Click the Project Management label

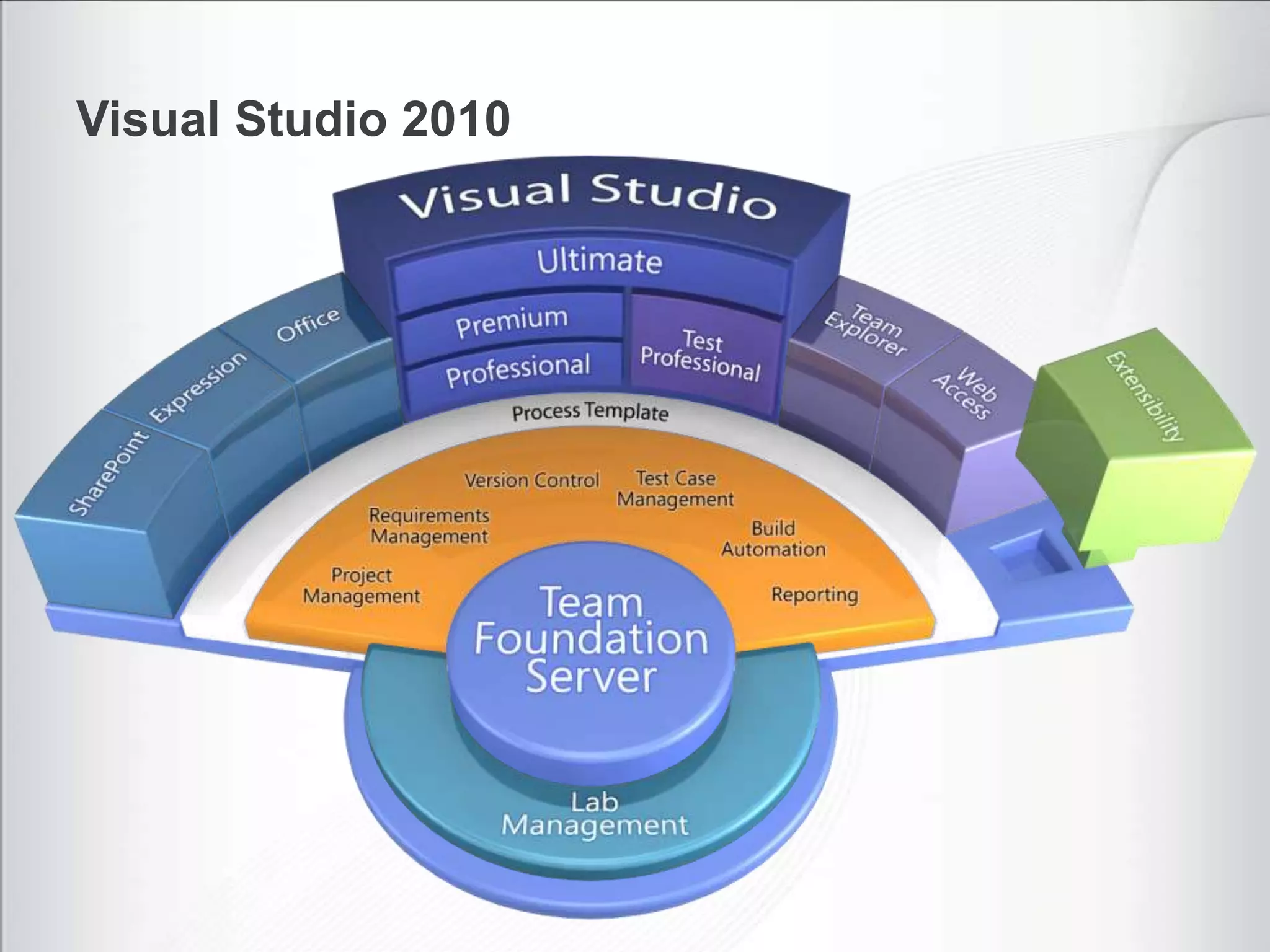pyautogui.click(x=362, y=586)
